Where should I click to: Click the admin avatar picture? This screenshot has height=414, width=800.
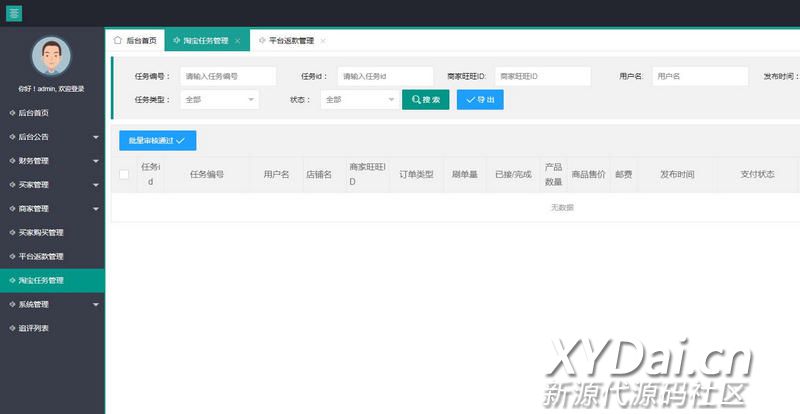point(51,56)
